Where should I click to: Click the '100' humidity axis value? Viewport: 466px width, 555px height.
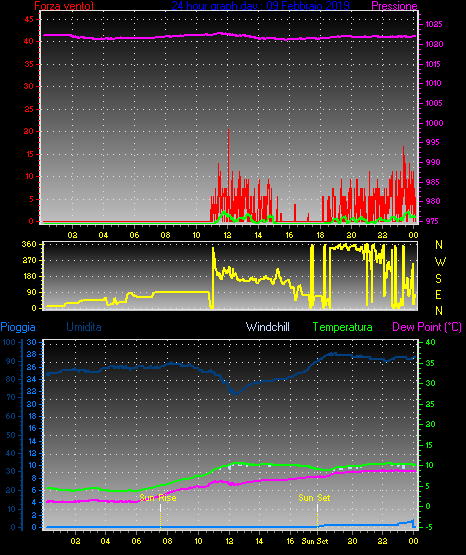tap(9, 342)
